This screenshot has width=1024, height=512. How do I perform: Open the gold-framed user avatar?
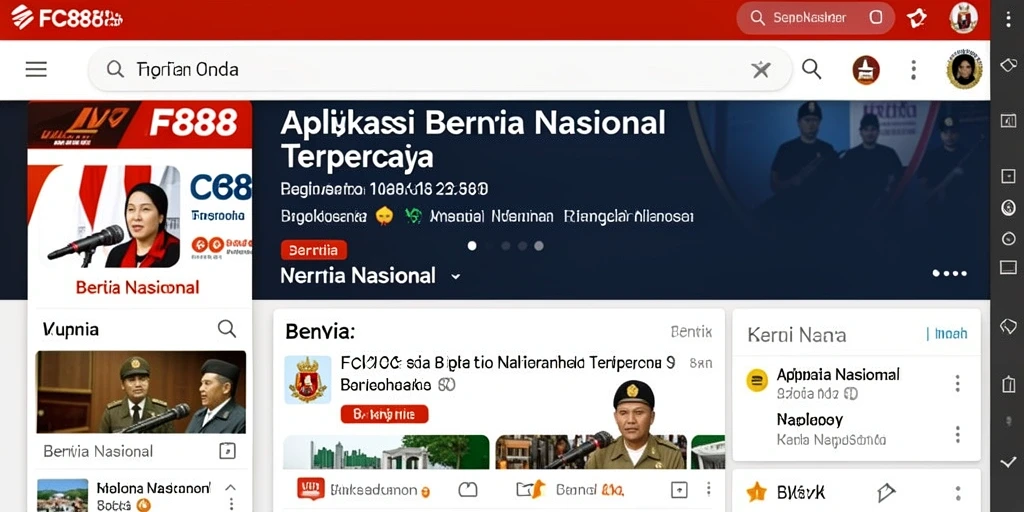(964, 70)
